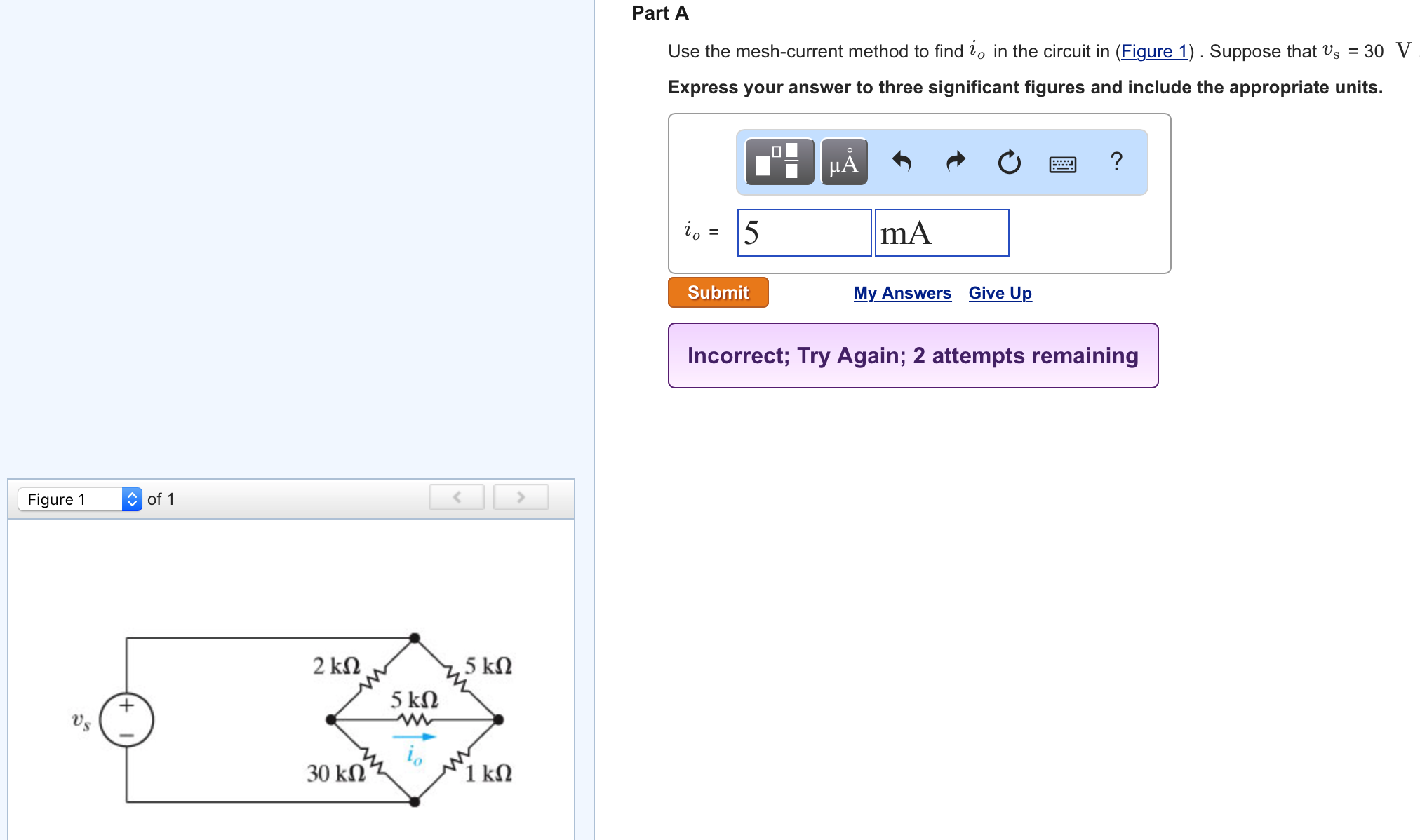Click the io current arrow in circuit
The image size is (1420, 840).
click(x=414, y=737)
